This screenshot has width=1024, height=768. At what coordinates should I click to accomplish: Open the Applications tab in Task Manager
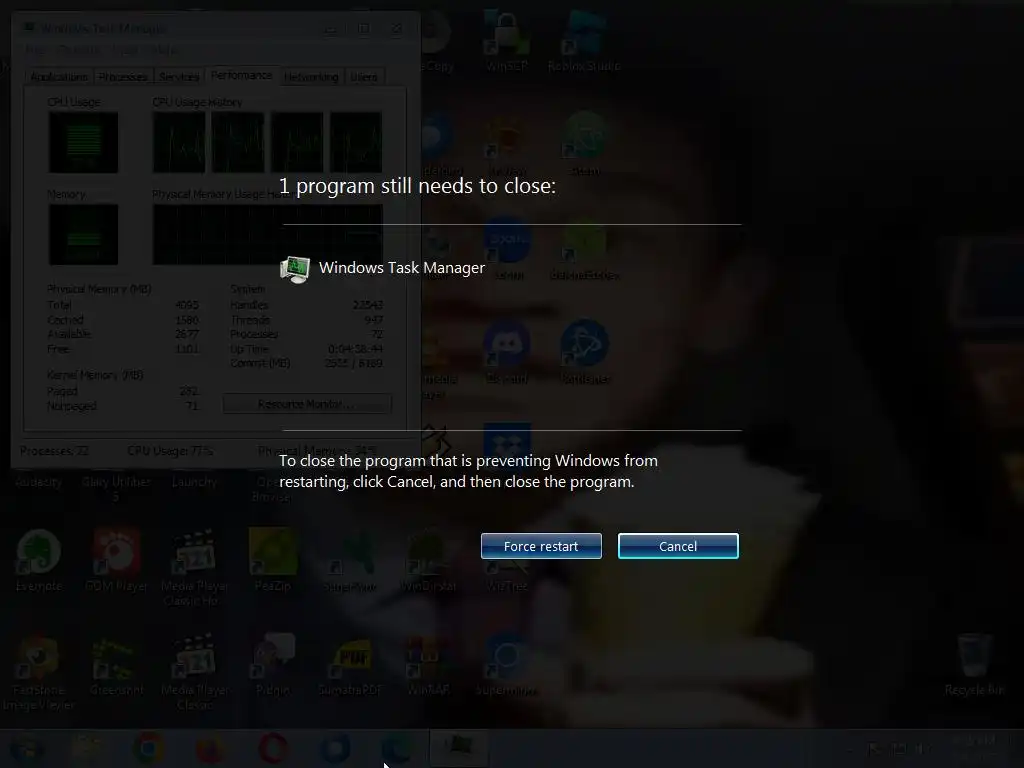(x=59, y=77)
